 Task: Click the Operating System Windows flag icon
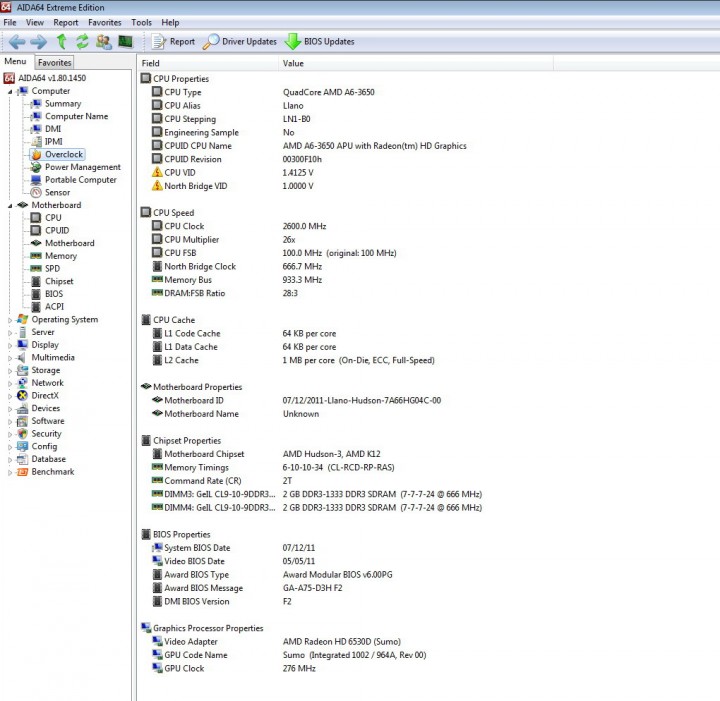coord(22,320)
